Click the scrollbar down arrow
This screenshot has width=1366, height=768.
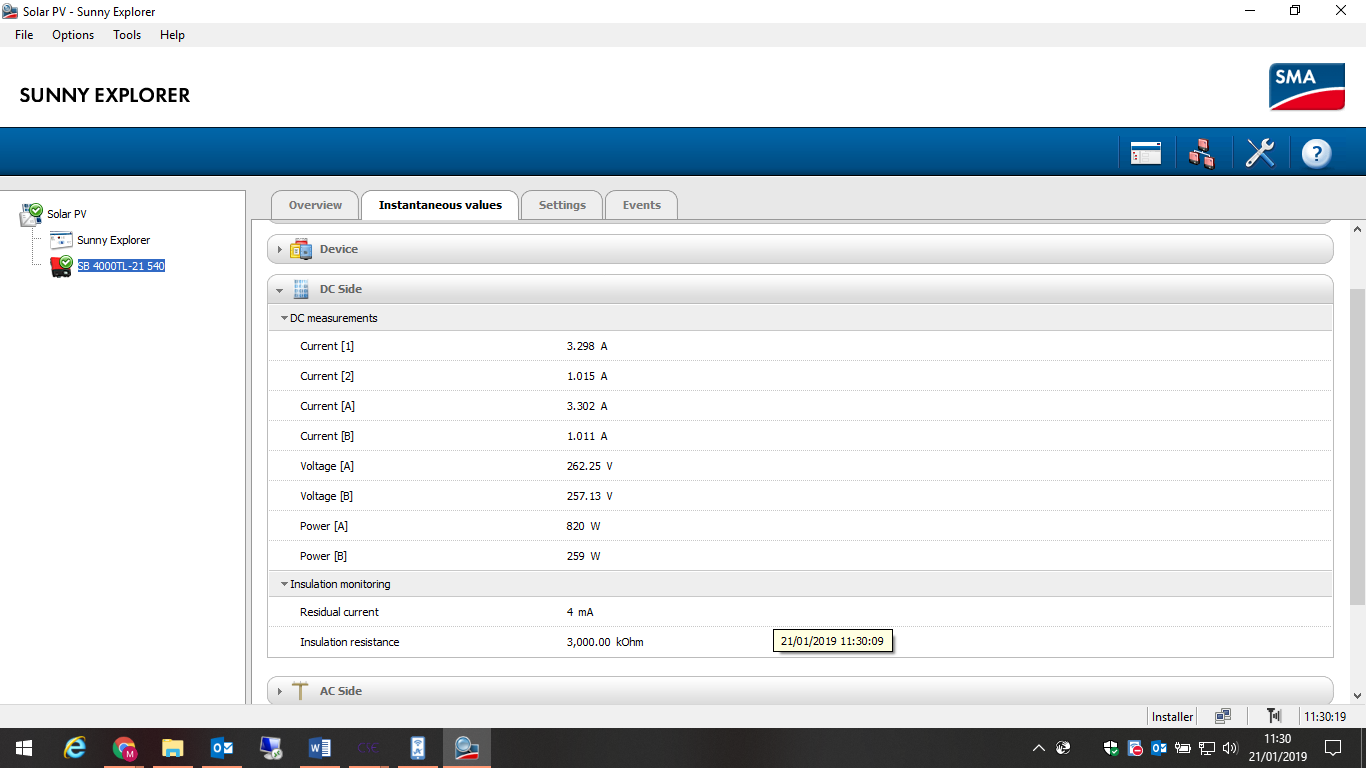[1358, 695]
